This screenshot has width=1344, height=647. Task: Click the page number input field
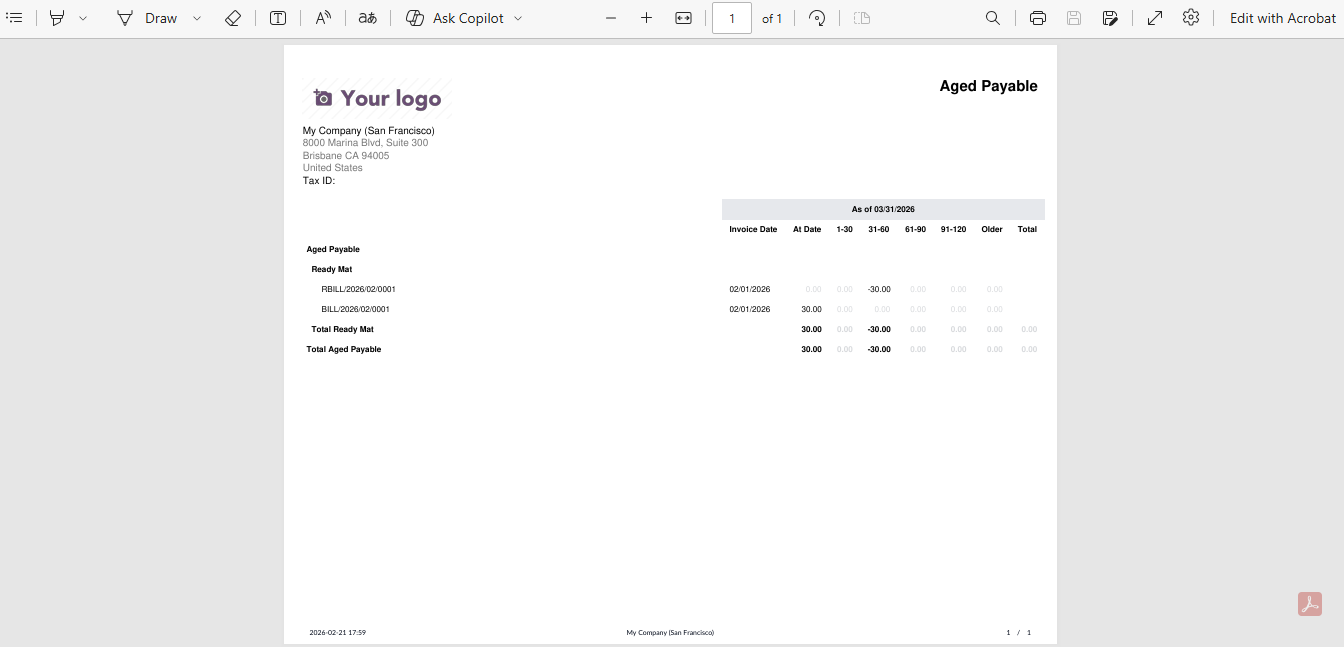732,18
